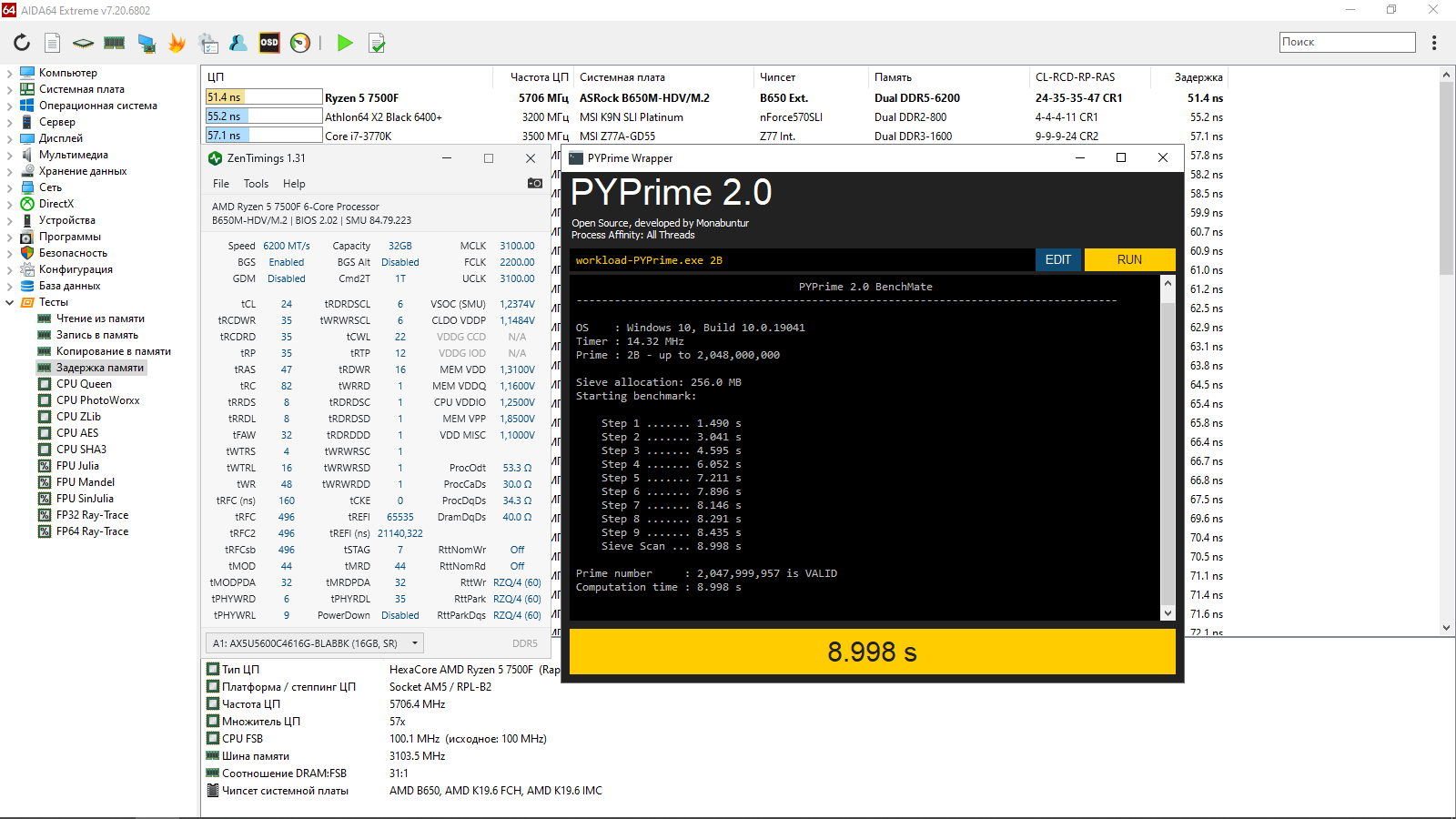Viewport: 1456px width, 819px height.
Task: Click the gauge toolbar icon
Action: pos(300,43)
